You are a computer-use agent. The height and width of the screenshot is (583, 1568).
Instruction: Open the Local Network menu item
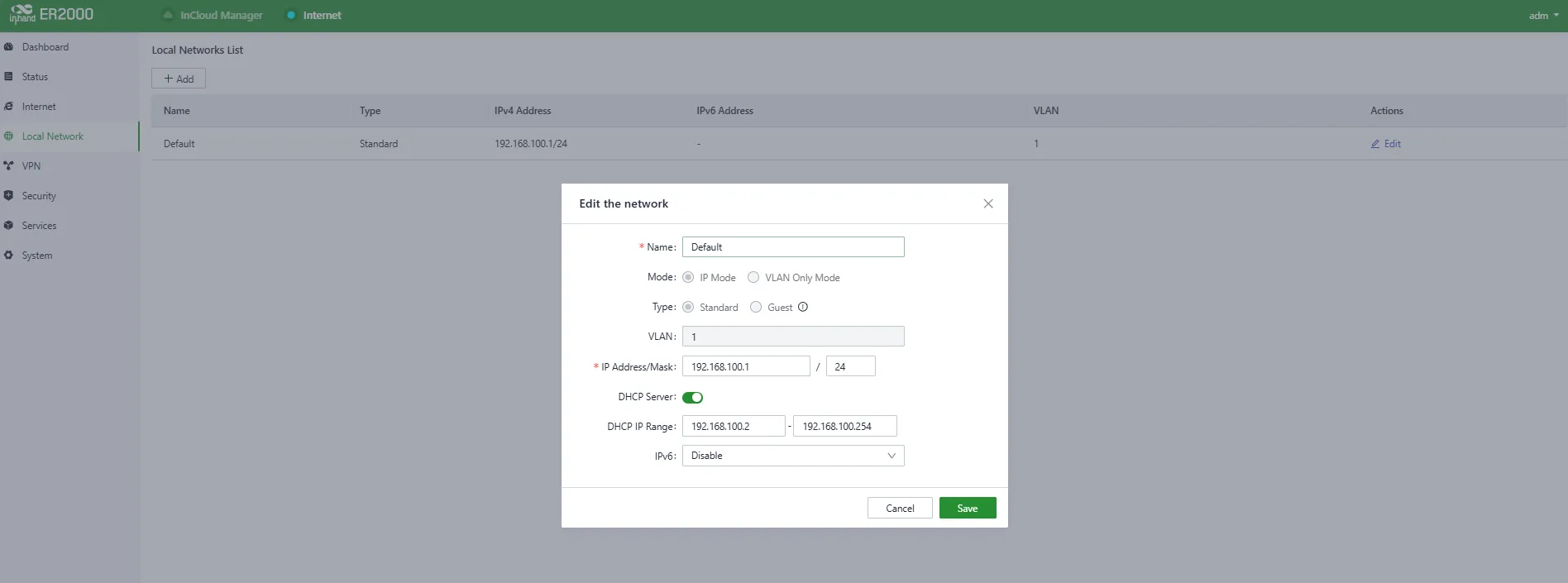[x=53, y=136]
